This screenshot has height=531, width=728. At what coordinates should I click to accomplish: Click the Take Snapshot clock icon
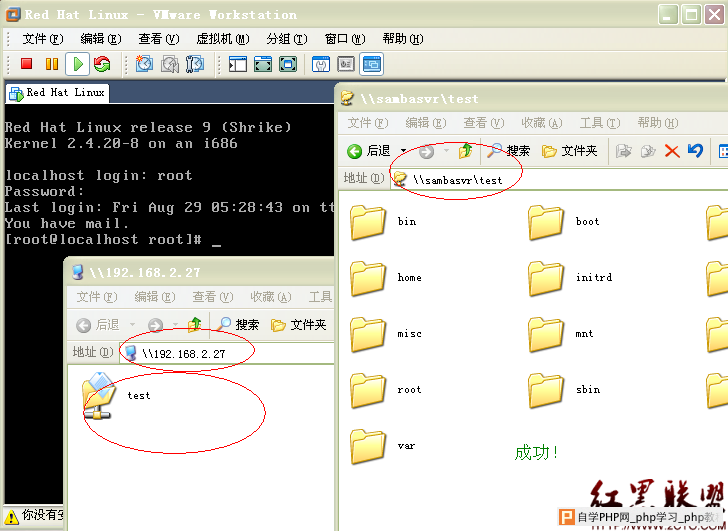pos(144,64)
